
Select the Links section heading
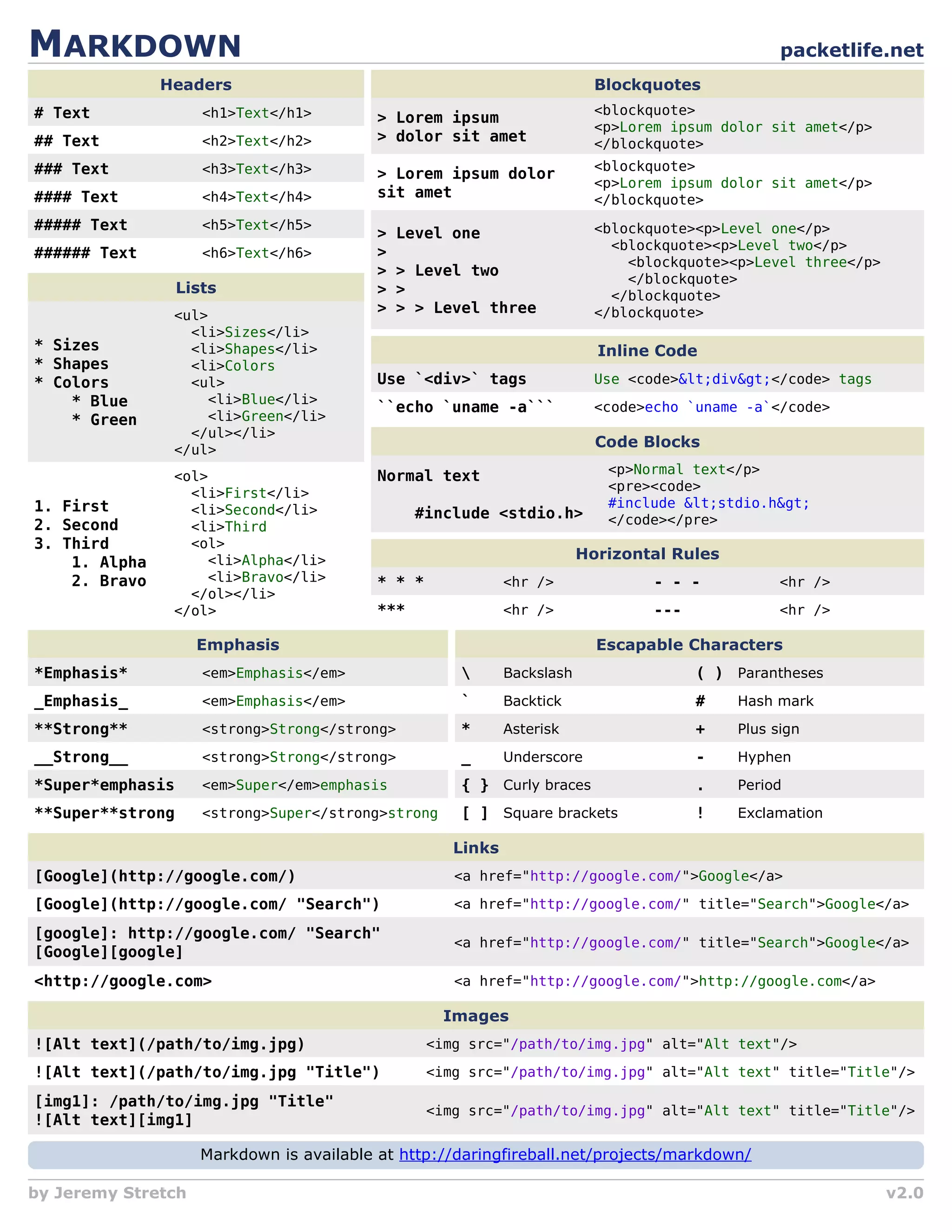[x=476, y=848]
